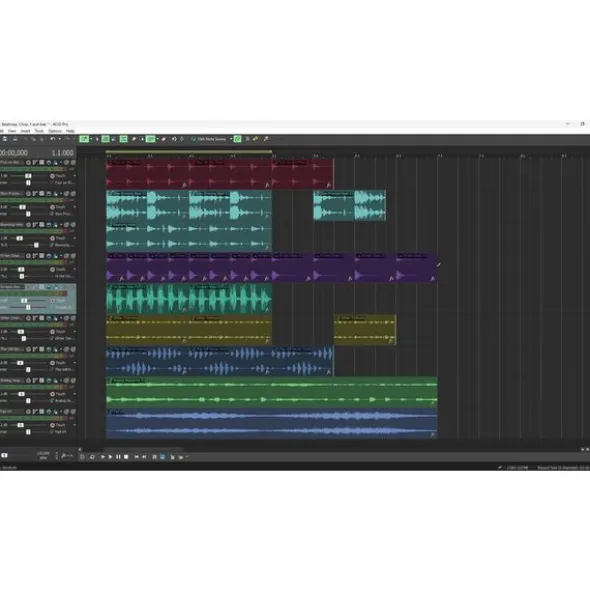Open the Undo history dropdown arrow
Screen dimensions: 590x591
(59, 139)
